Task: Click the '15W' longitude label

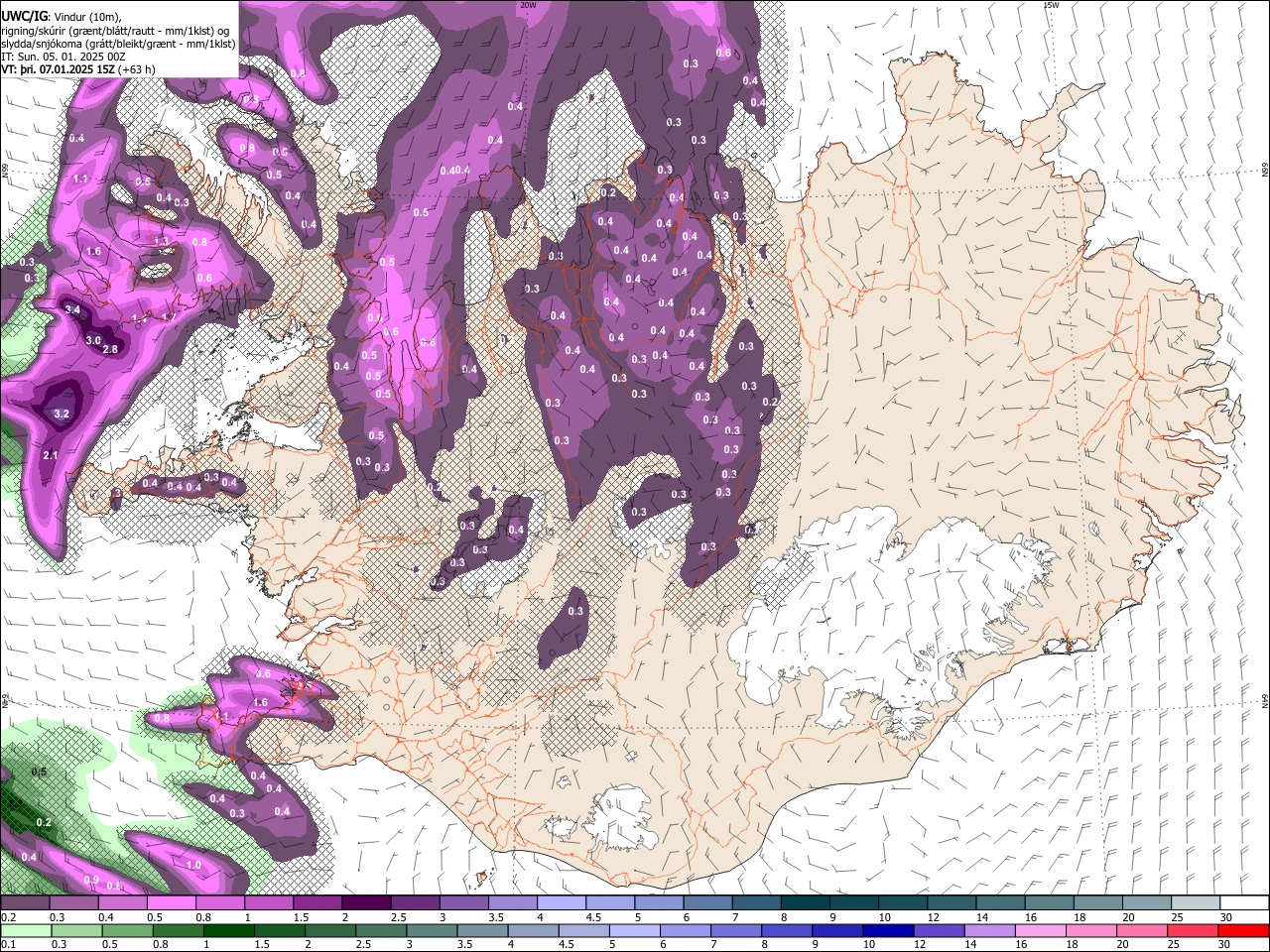Action: pyautogui.click(x=1051, y=5)
